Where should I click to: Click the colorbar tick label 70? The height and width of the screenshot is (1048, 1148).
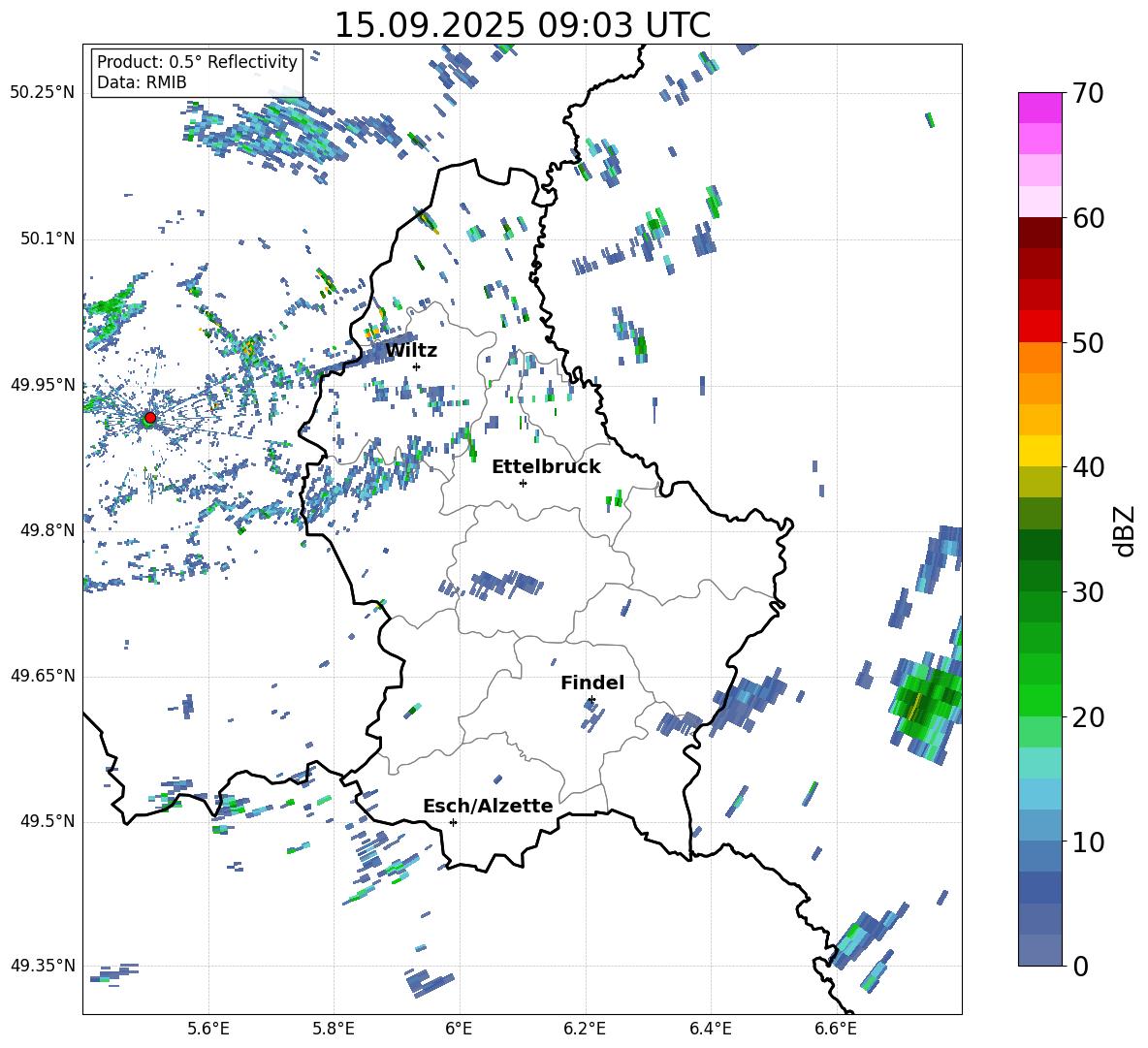tap(1088, 94)
